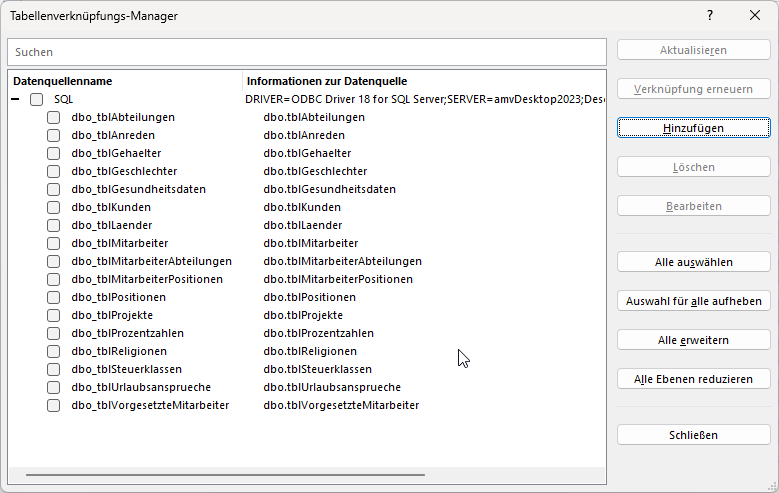Close dialog using Schließen button
The width and height of the screenshot is (779, 493).
693,435
